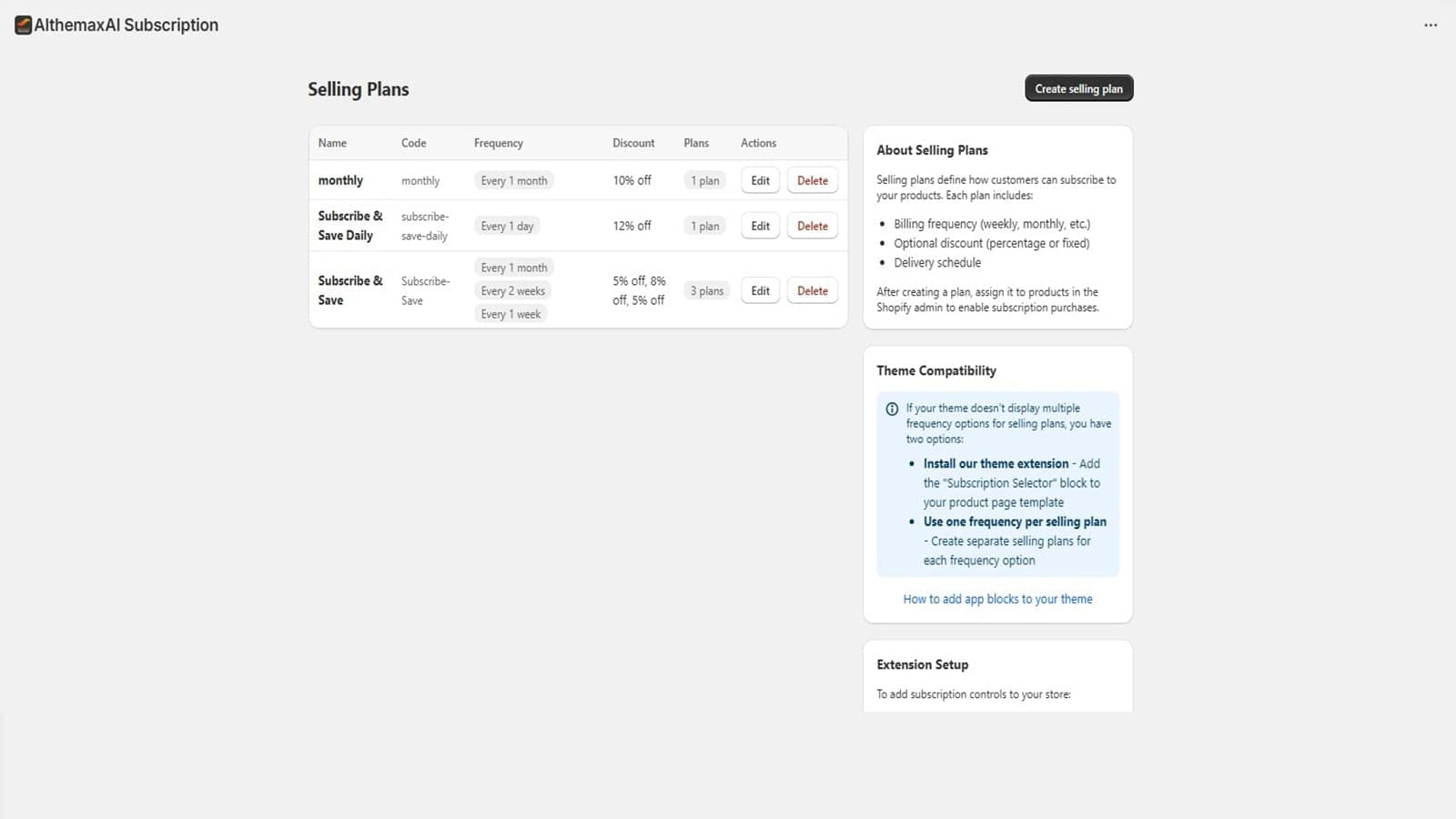Viewport: 1456px width, 819px height.
Task: Edit the monthly selling plan
Action: click(760, 180)
